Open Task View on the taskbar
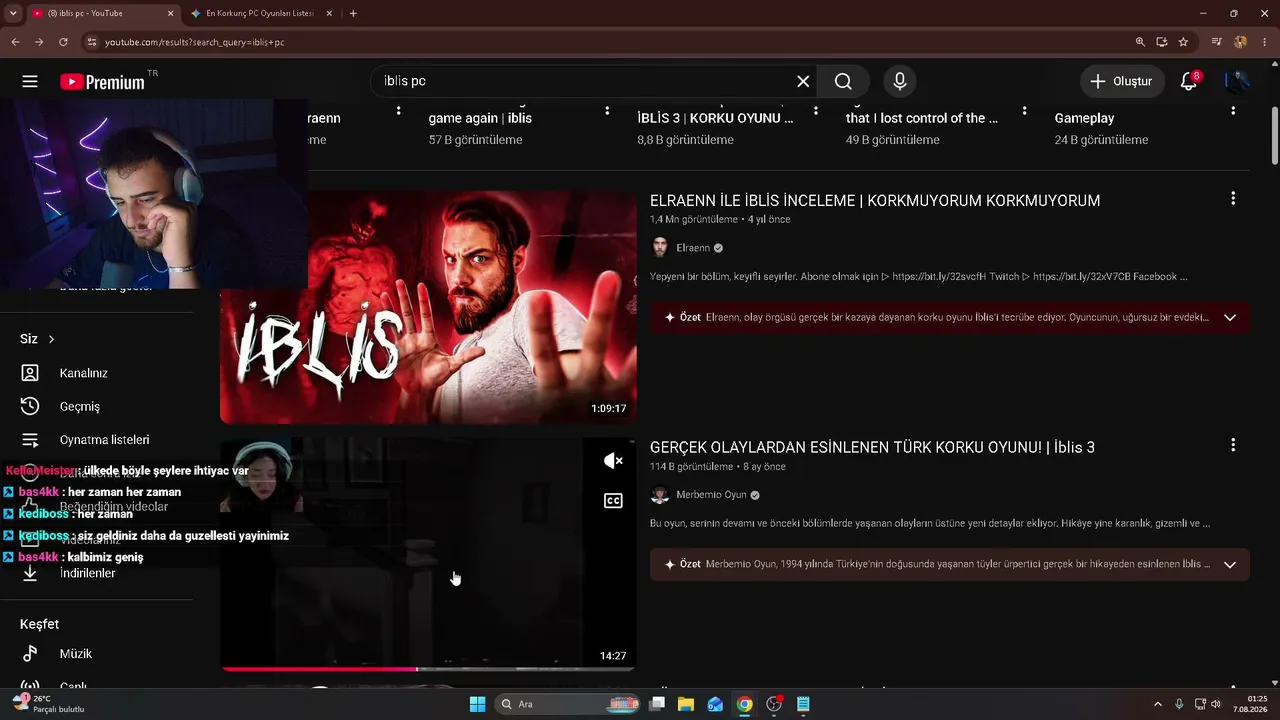1280x720 pixels. tap(657, 704)
